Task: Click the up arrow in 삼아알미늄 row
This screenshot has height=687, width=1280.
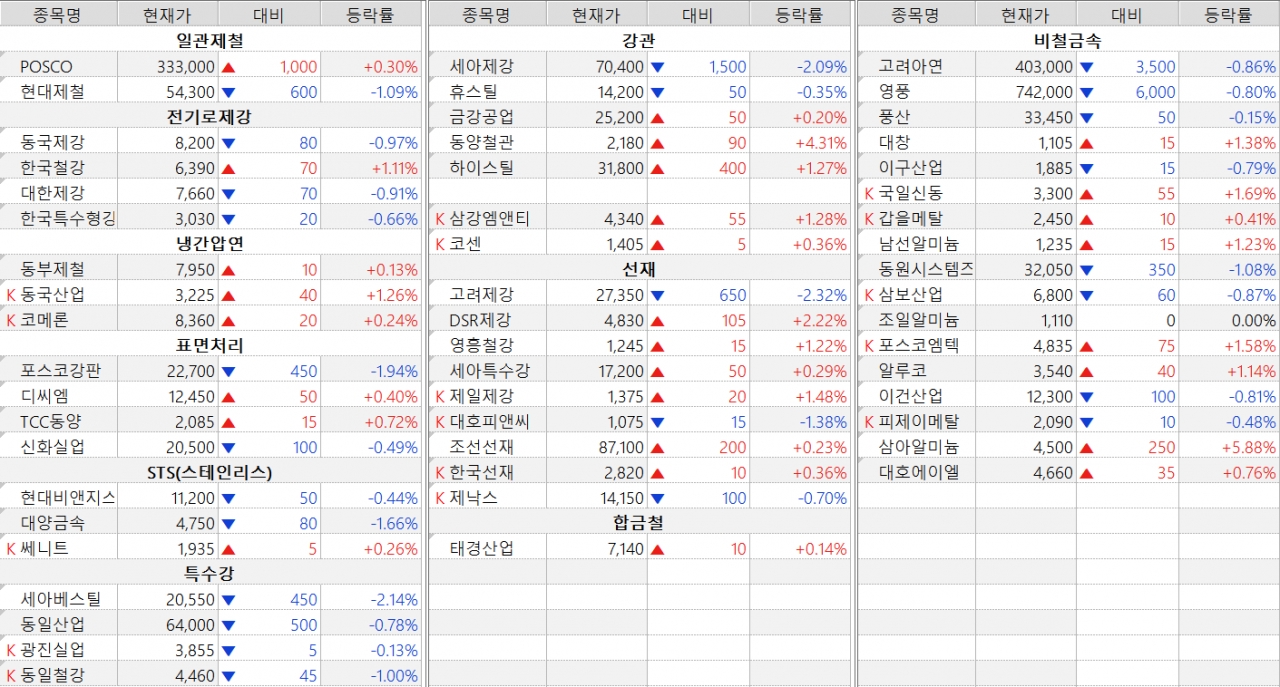Action: (1086, 448)
